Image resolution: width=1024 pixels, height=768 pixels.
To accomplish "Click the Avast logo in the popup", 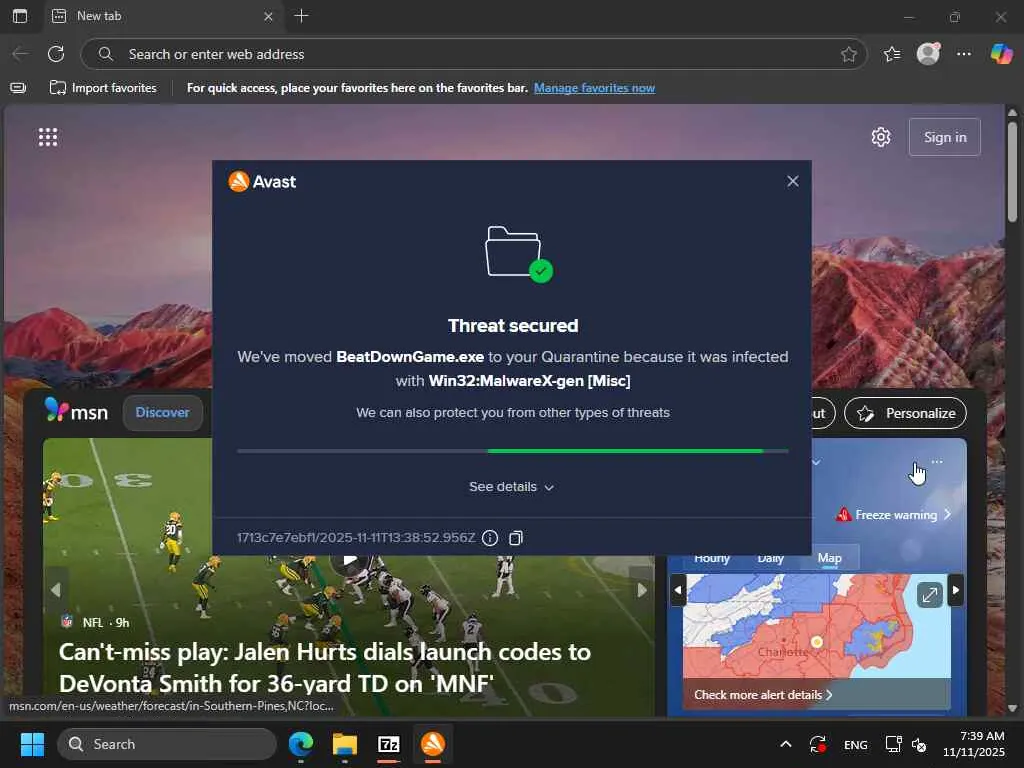I will (262, 182).
